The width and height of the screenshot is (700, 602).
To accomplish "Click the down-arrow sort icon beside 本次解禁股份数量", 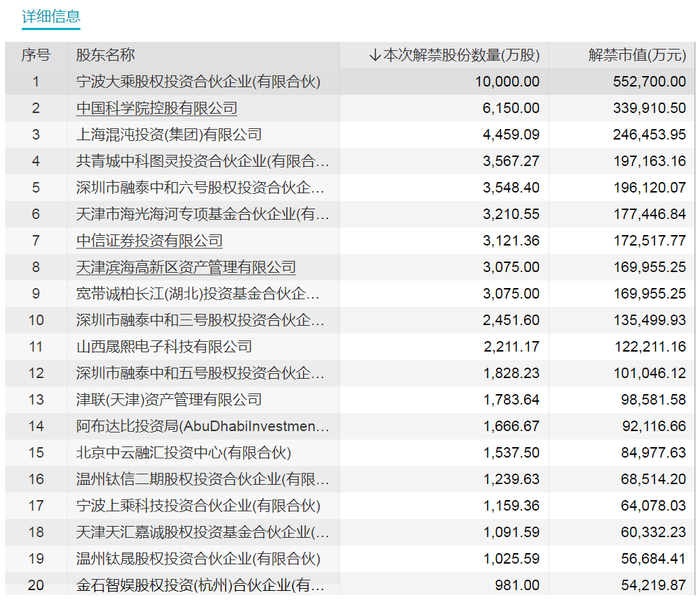I will pyautogui.click(x=375, y=55).
